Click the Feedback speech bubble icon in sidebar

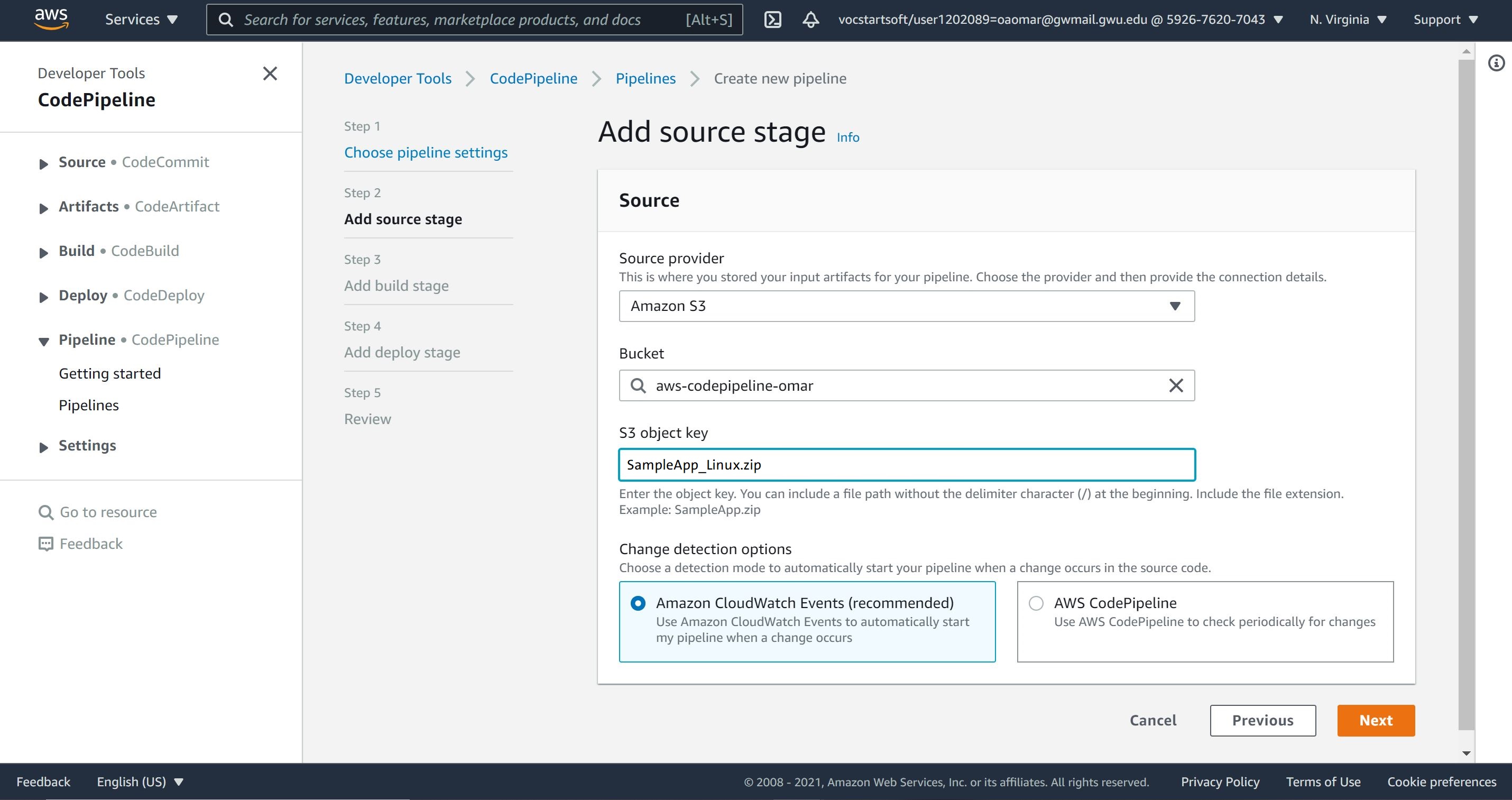(x=46, y=544)
